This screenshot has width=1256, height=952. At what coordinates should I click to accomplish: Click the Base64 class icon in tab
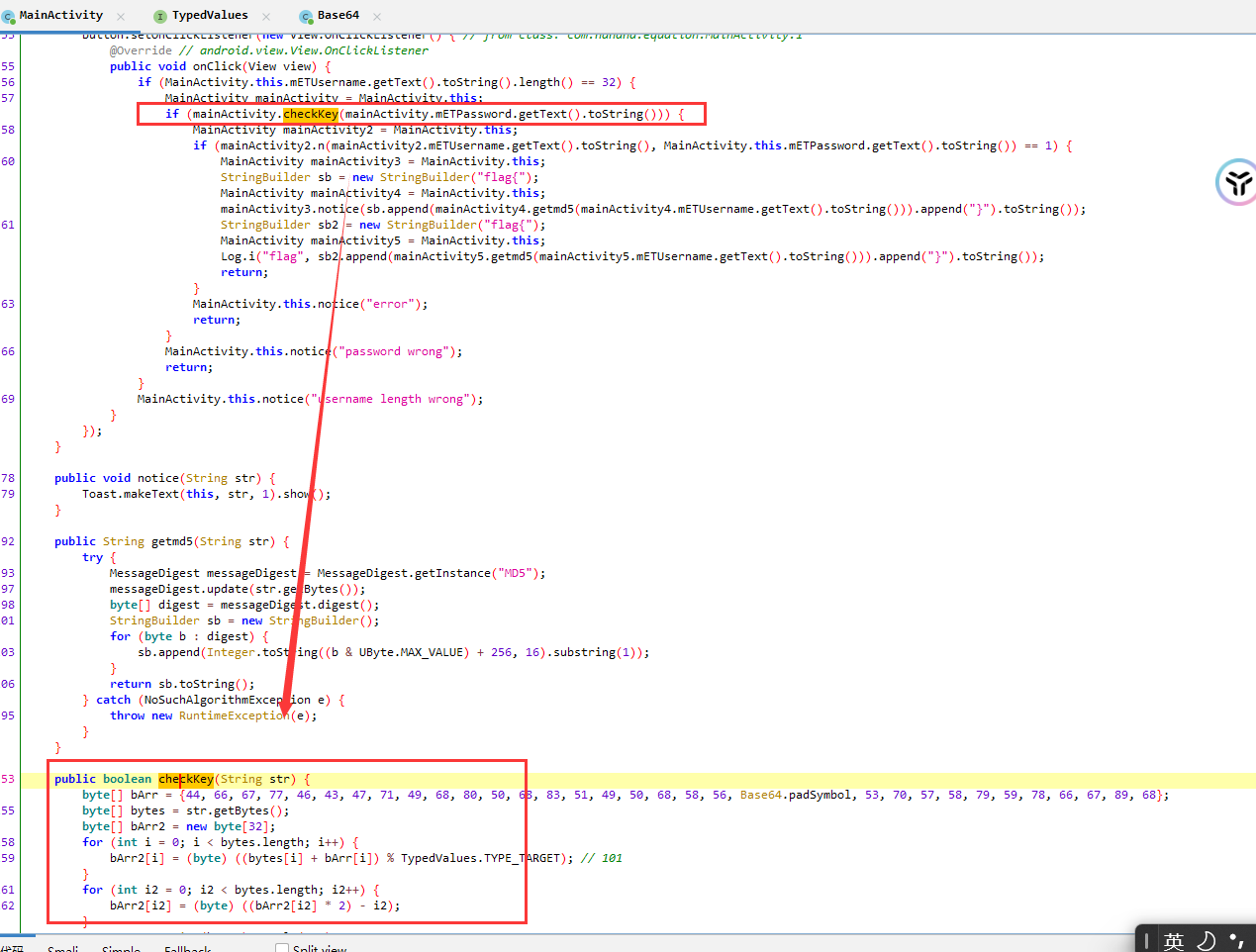pos(306,16)
